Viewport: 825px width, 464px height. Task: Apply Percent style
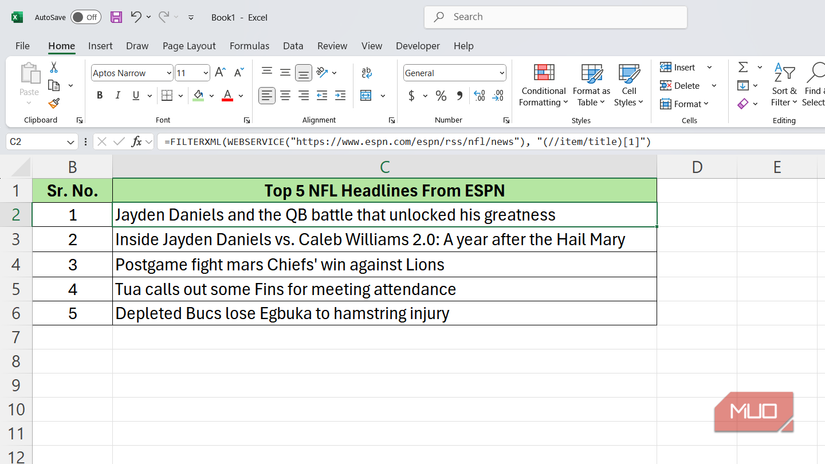point(441,96)
